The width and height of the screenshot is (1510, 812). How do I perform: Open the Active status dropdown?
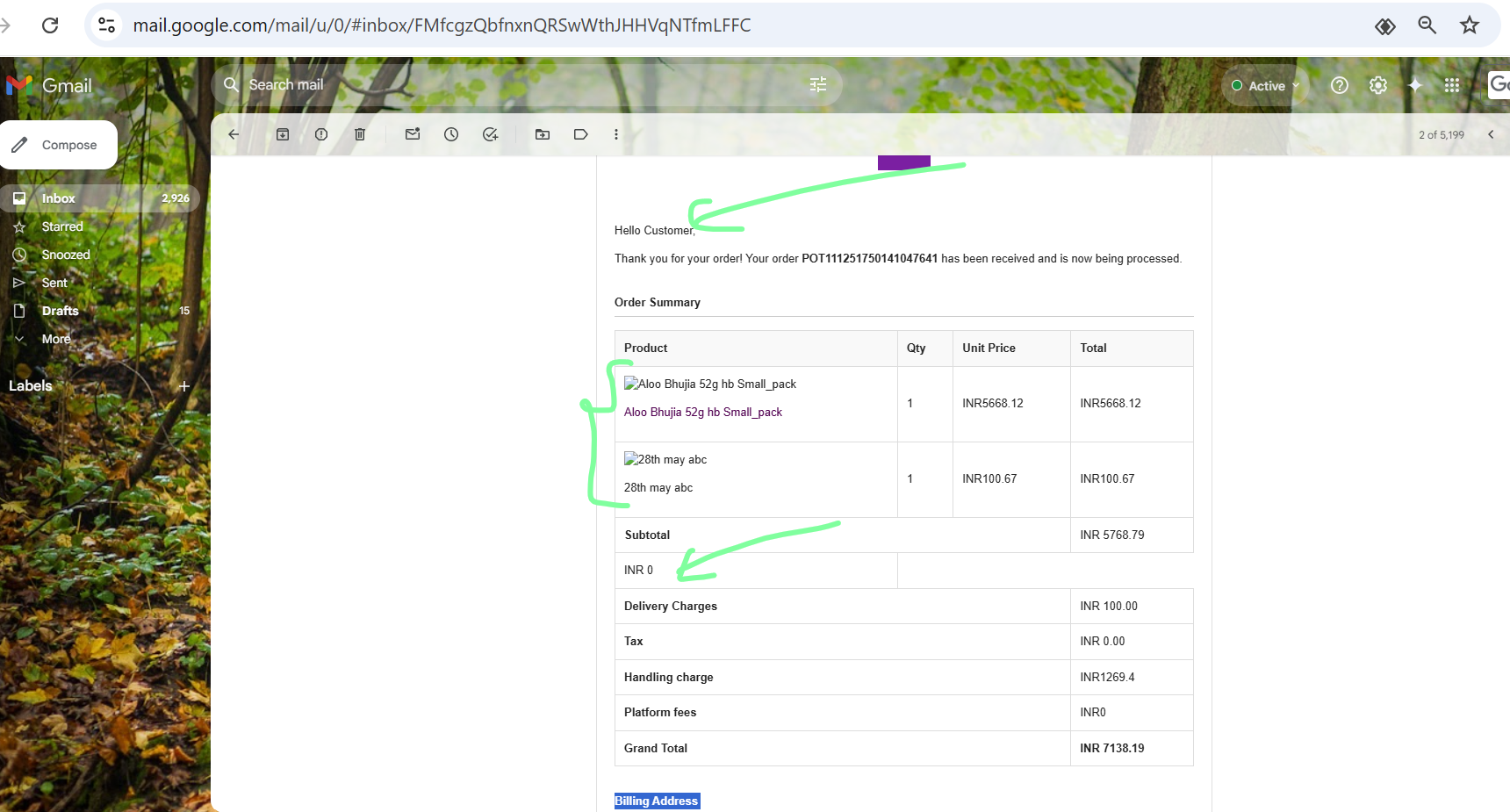click(1265, 85)
